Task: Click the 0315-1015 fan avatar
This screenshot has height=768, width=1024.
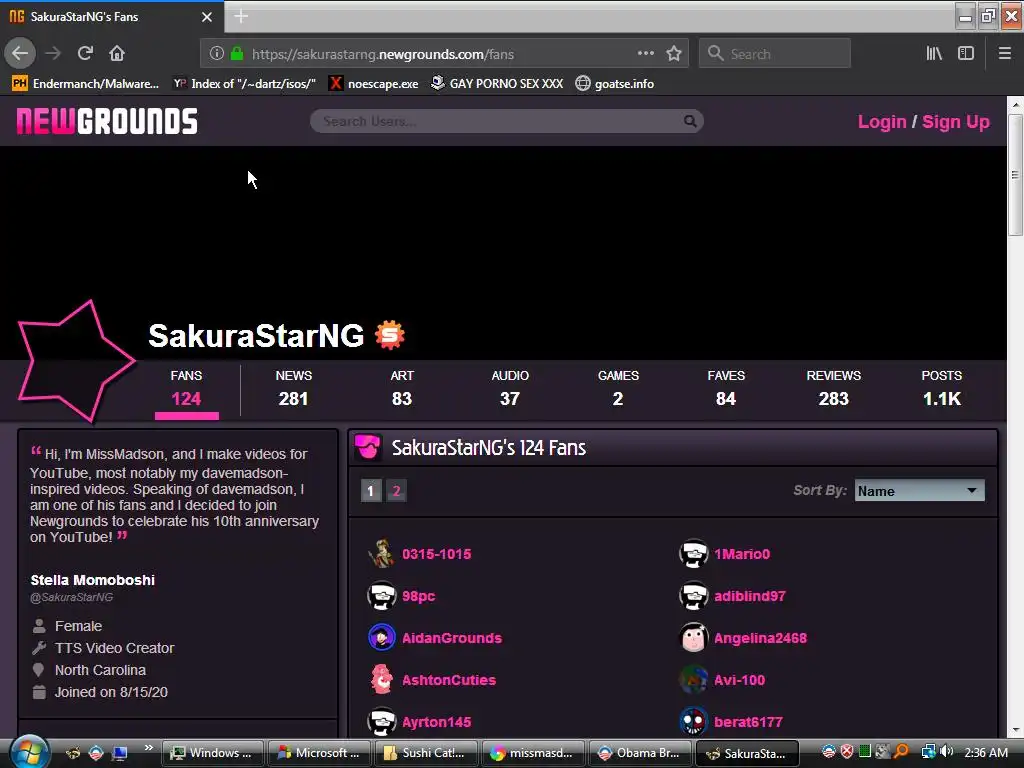Action: (381, 554)
